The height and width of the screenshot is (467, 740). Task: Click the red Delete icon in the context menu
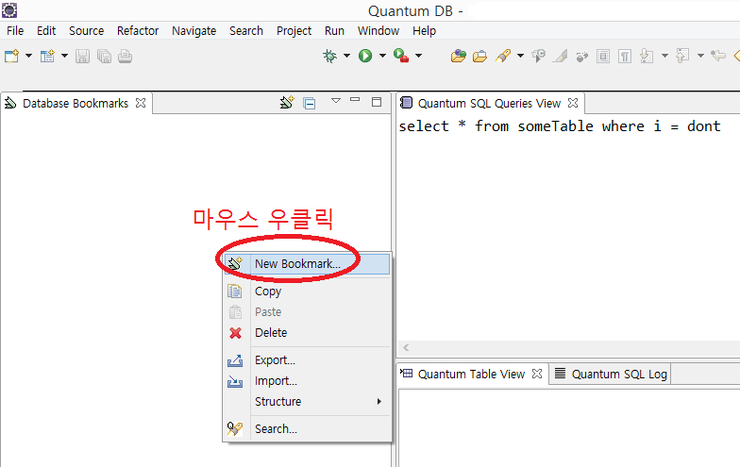[235, 333]
